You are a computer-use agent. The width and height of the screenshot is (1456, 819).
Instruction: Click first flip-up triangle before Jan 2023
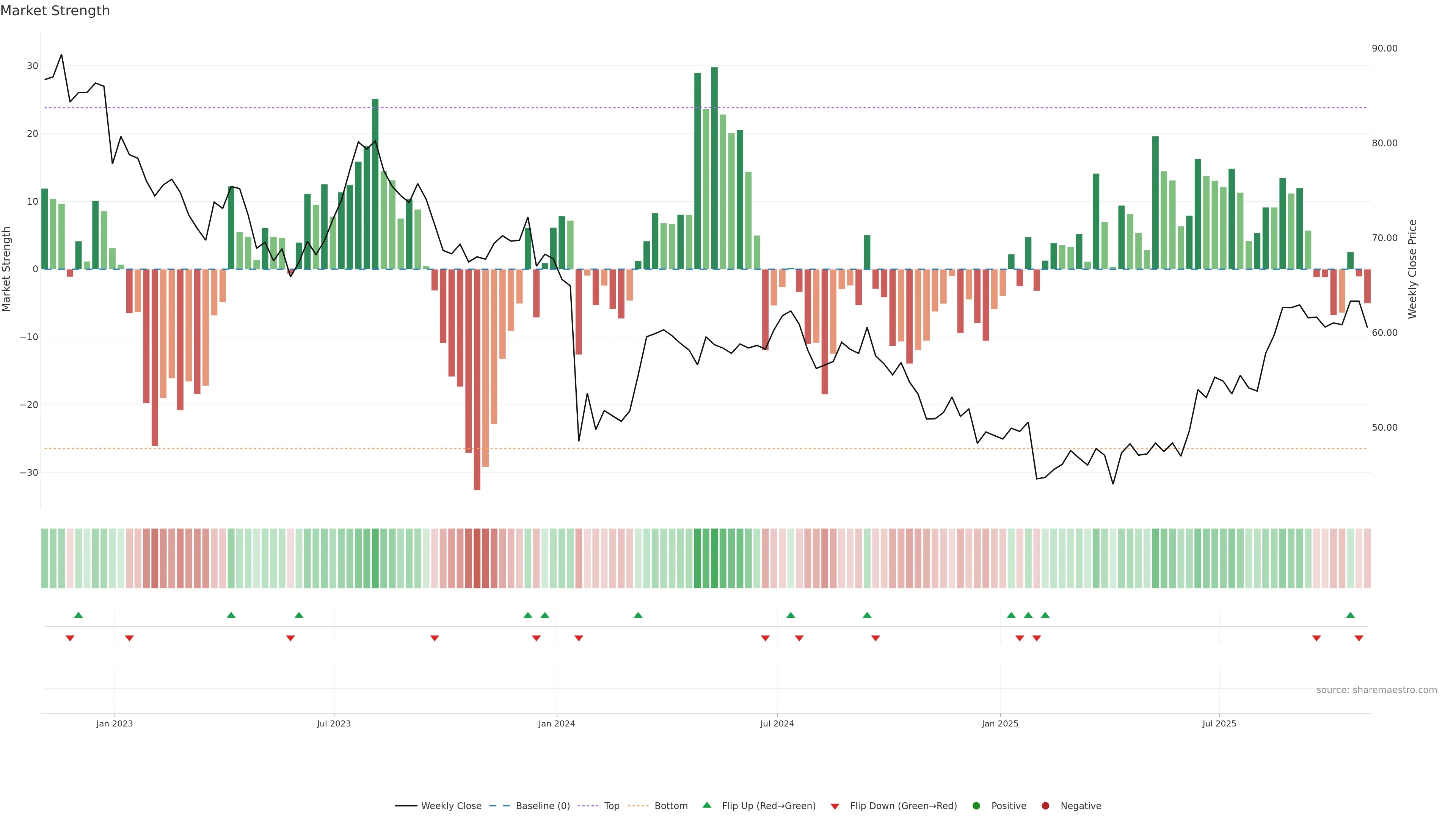tap(78, 615)
